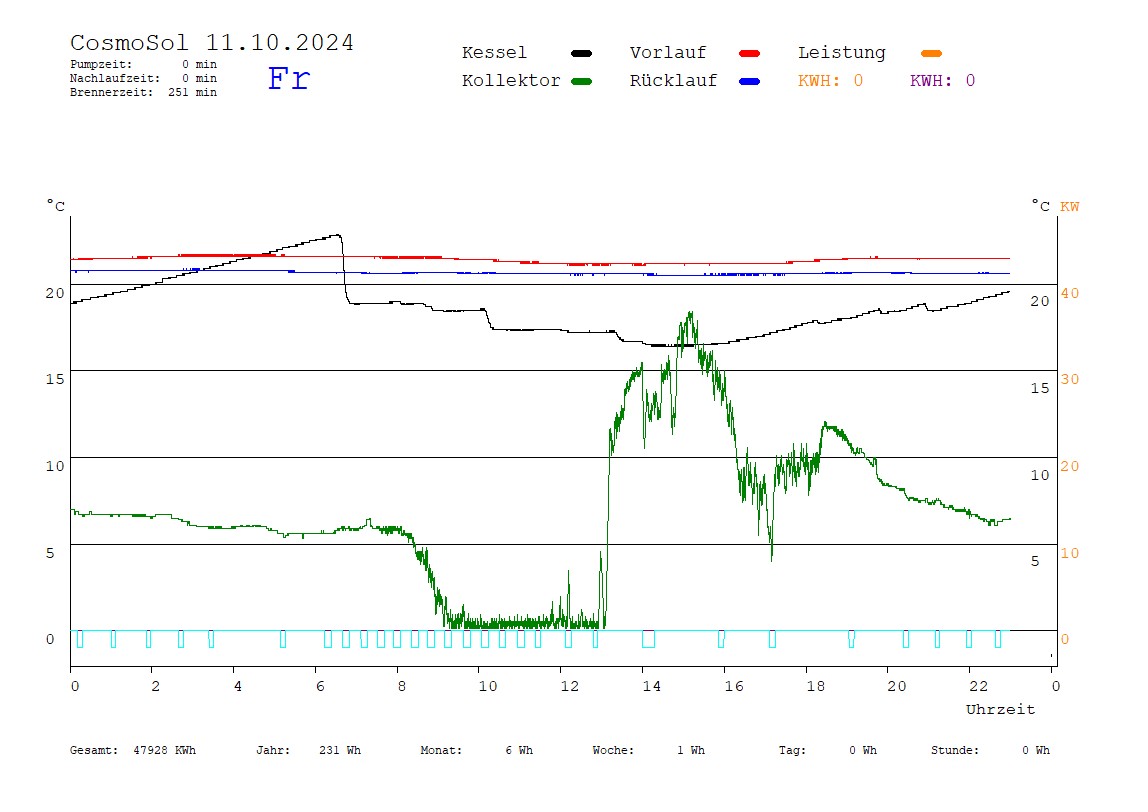Click the Jahr 231 Wh value

308,750
